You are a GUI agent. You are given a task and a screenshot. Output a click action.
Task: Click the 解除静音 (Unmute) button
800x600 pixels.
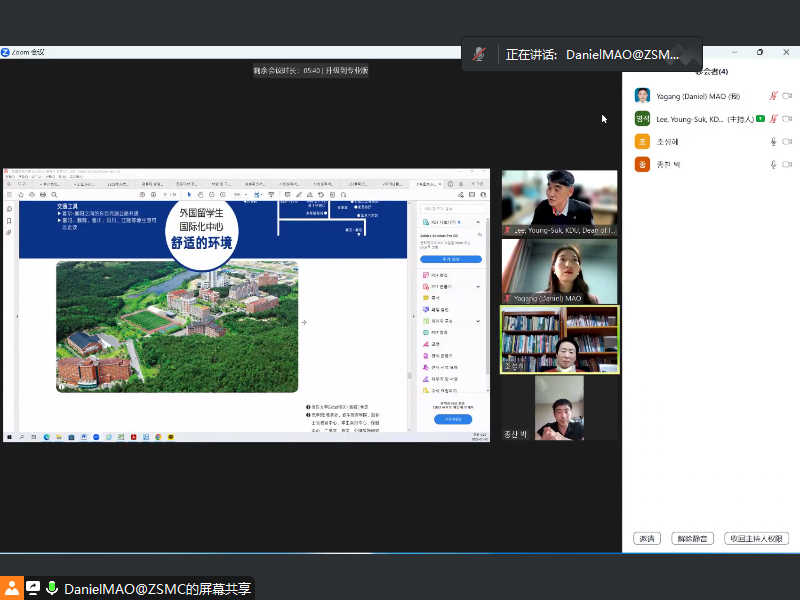(x=692, y=538)
